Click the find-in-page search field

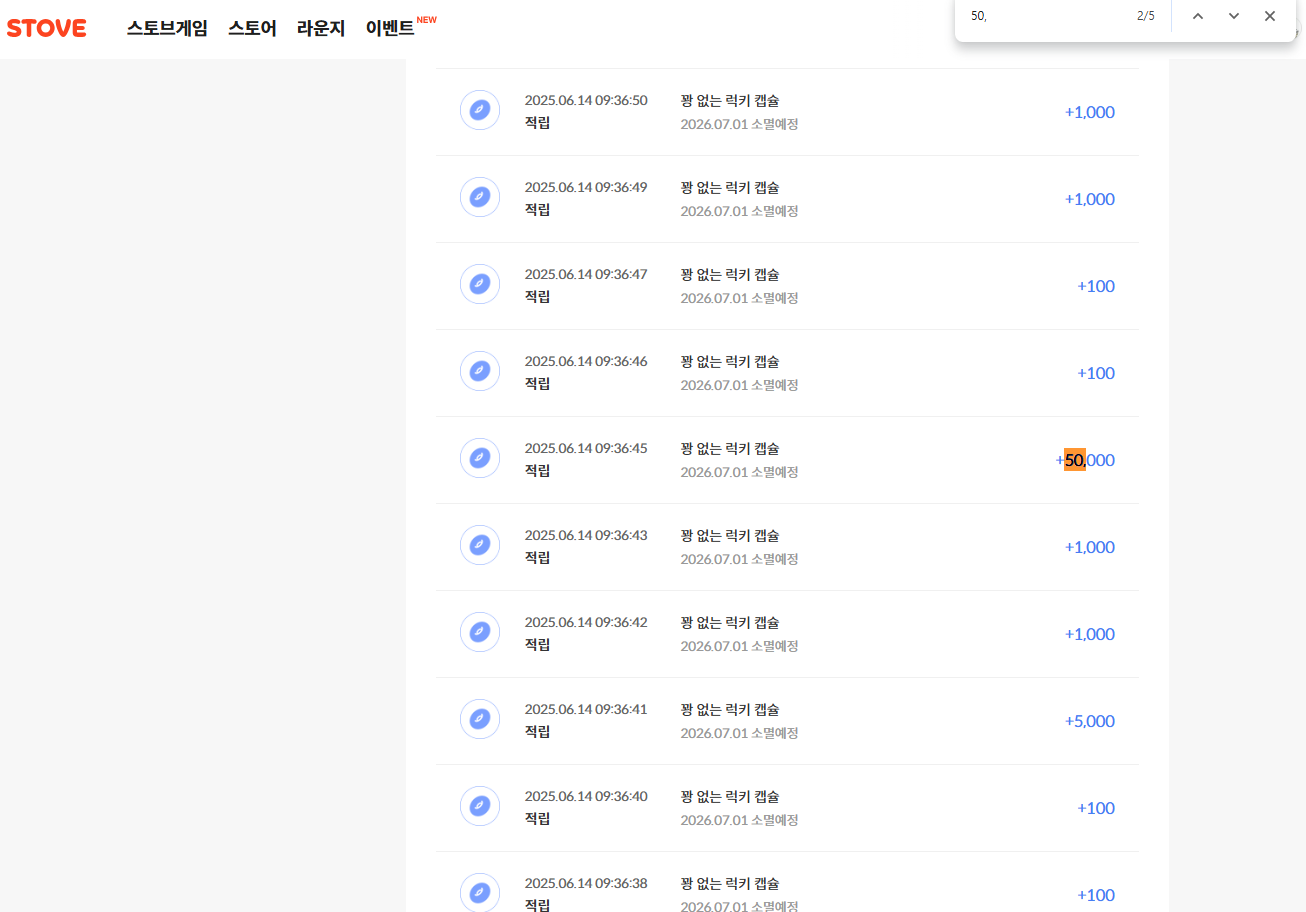click(1045, 16)
